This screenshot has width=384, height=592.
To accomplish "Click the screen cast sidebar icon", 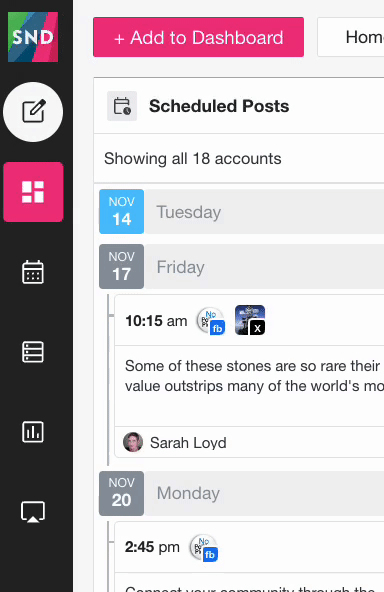I will click(x=33, y=512).
